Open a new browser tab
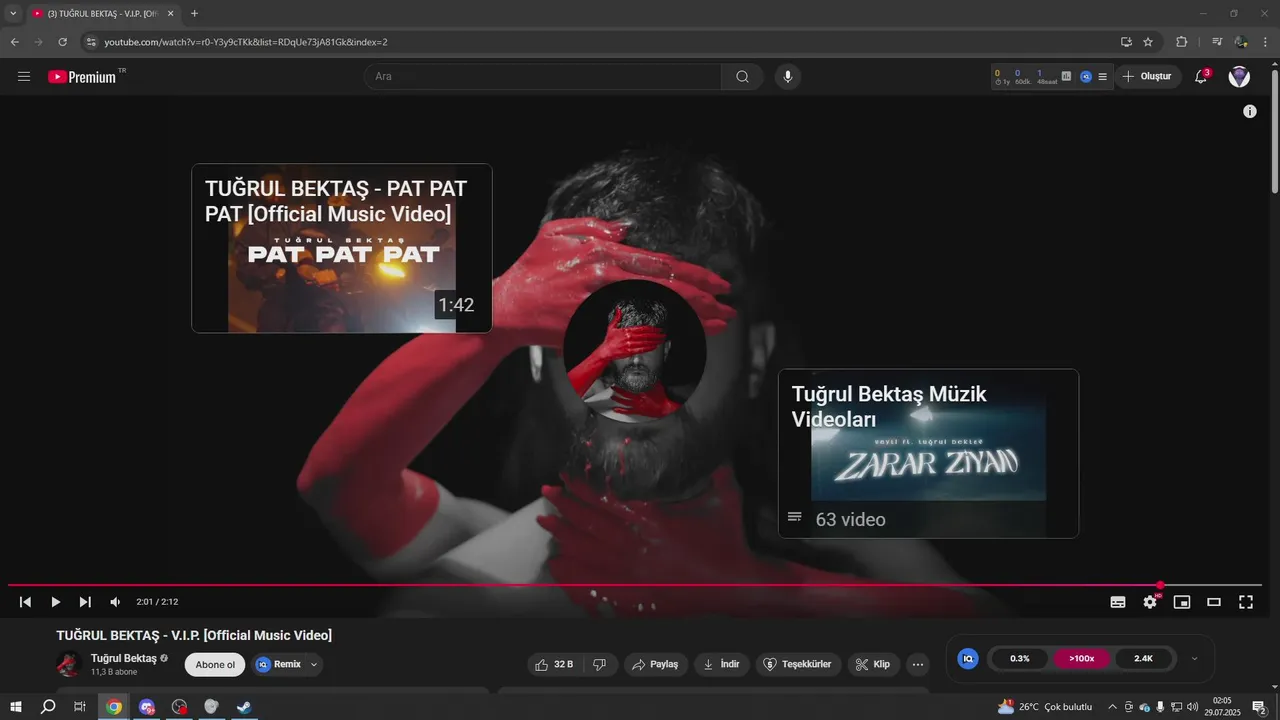 click(194, 13)
